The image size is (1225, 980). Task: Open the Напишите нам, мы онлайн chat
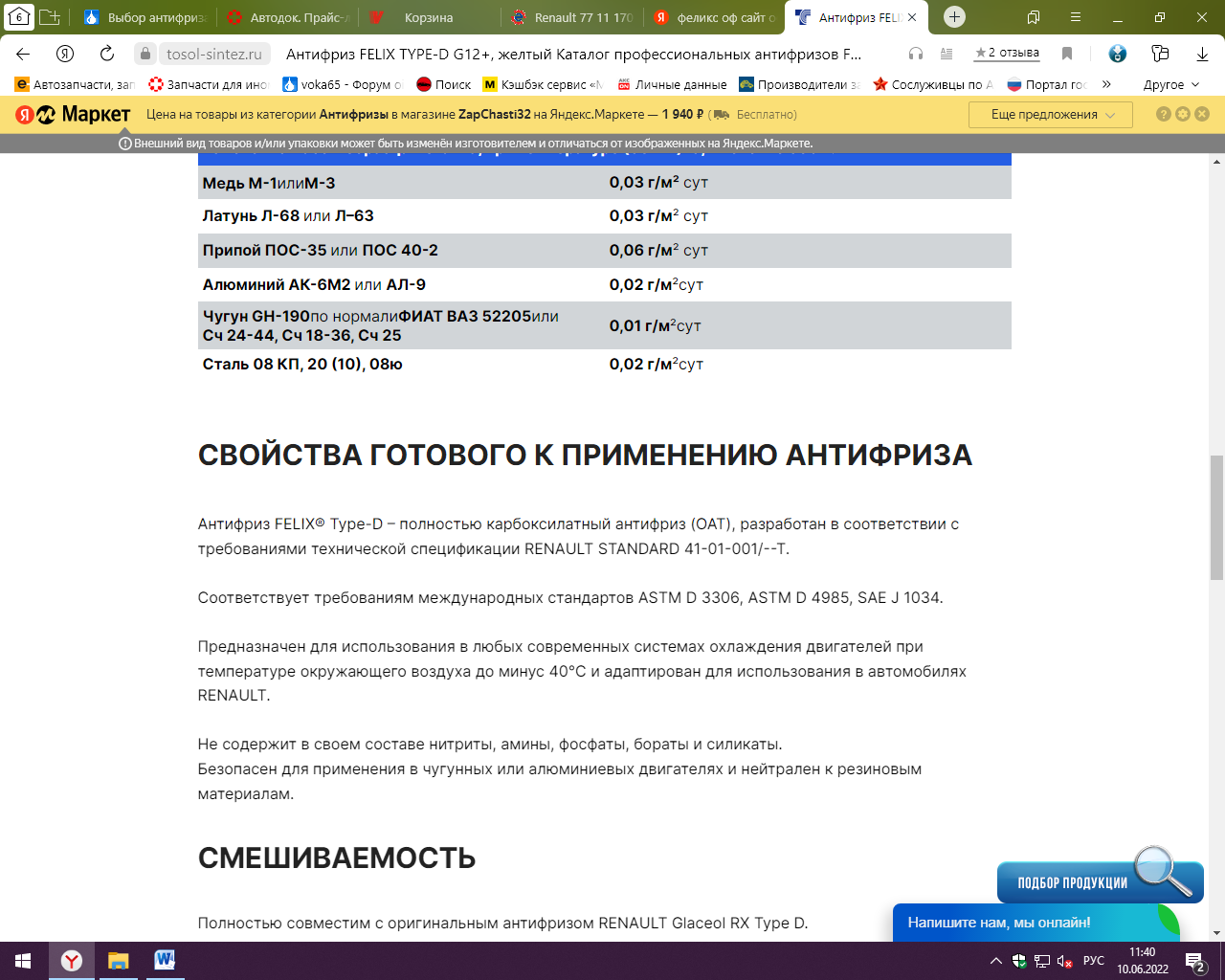[x=1036, y=923]
